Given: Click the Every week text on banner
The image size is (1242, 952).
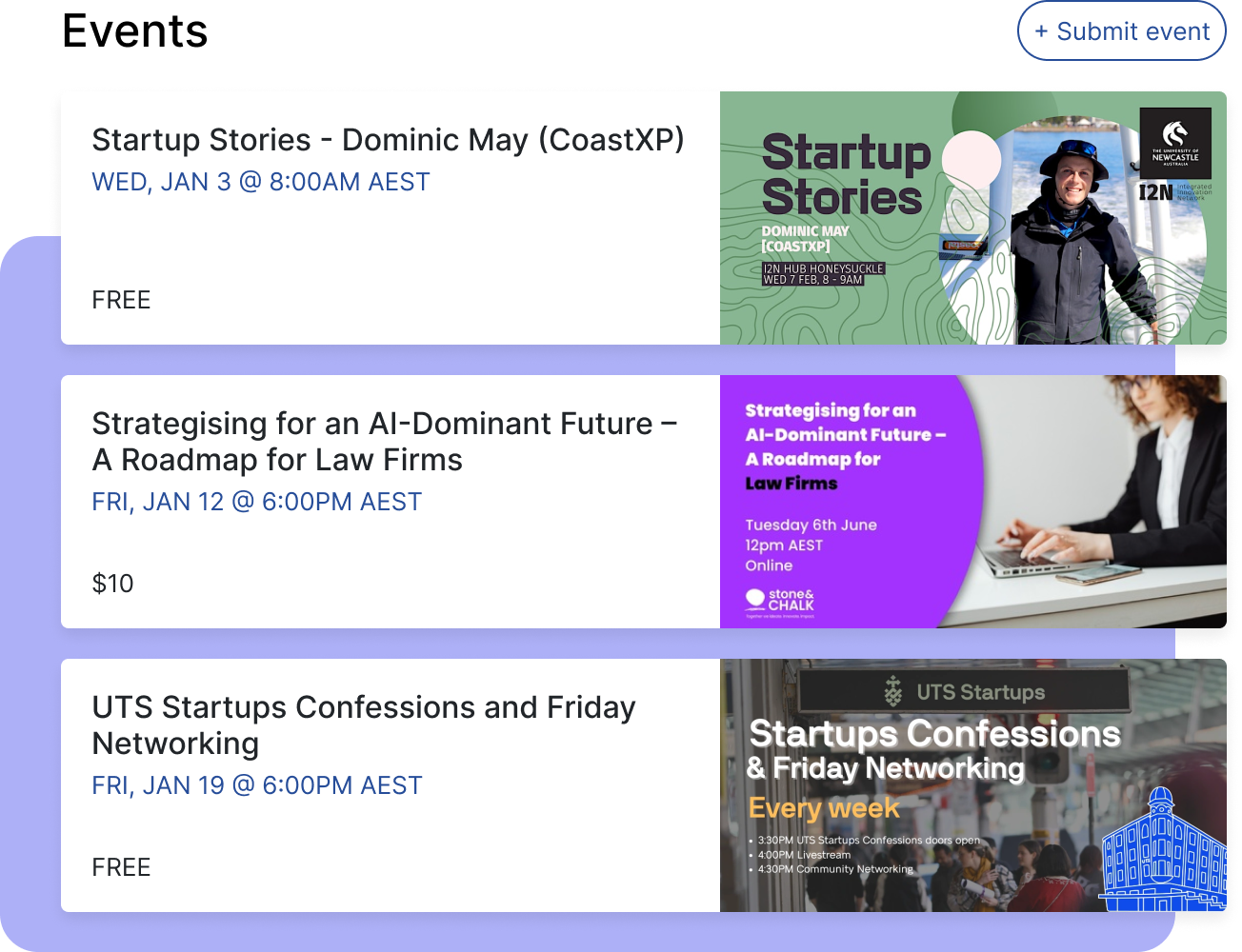Looking at the screenshot, I should pyautogui.click(x=823, y=808).
